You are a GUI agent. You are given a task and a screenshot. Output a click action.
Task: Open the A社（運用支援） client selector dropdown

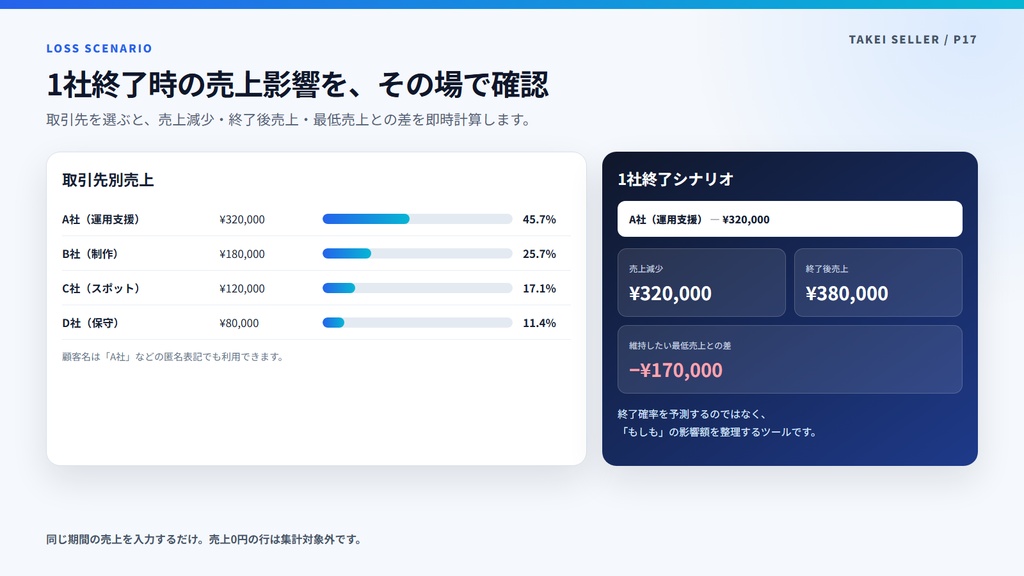pos(790,219)
